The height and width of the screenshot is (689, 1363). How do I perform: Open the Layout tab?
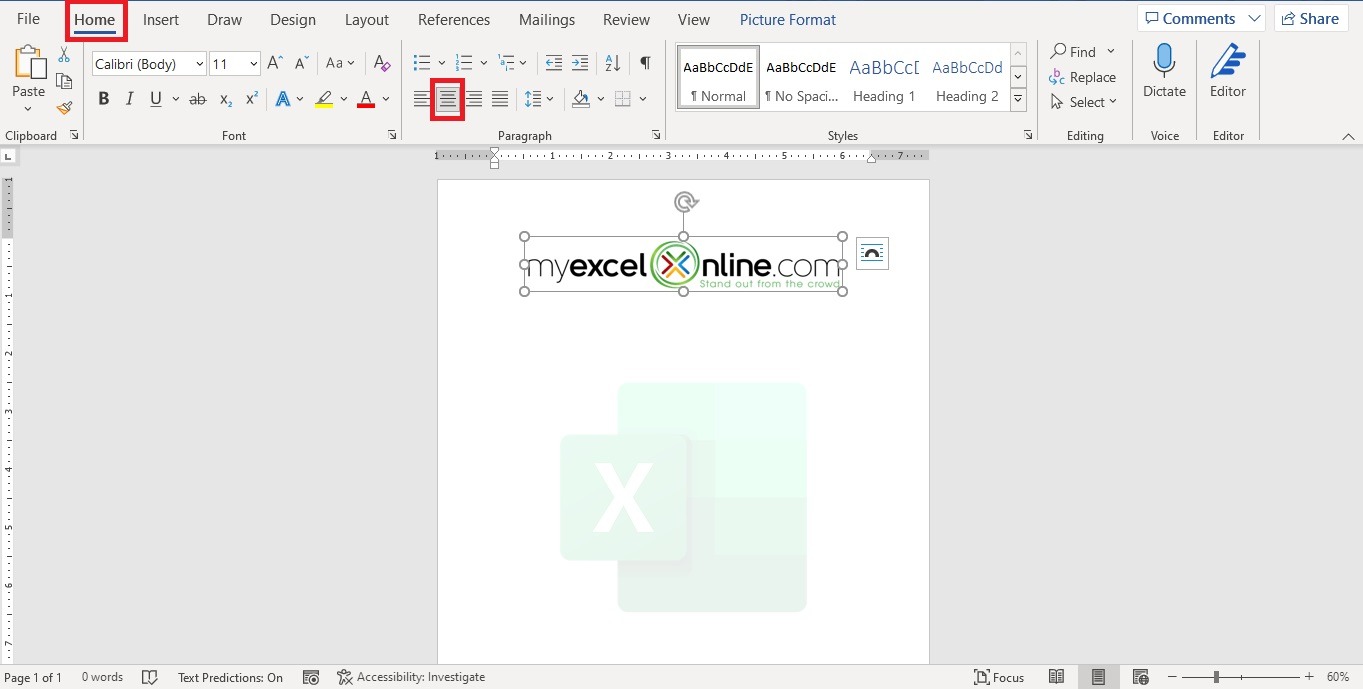(367, 19)
